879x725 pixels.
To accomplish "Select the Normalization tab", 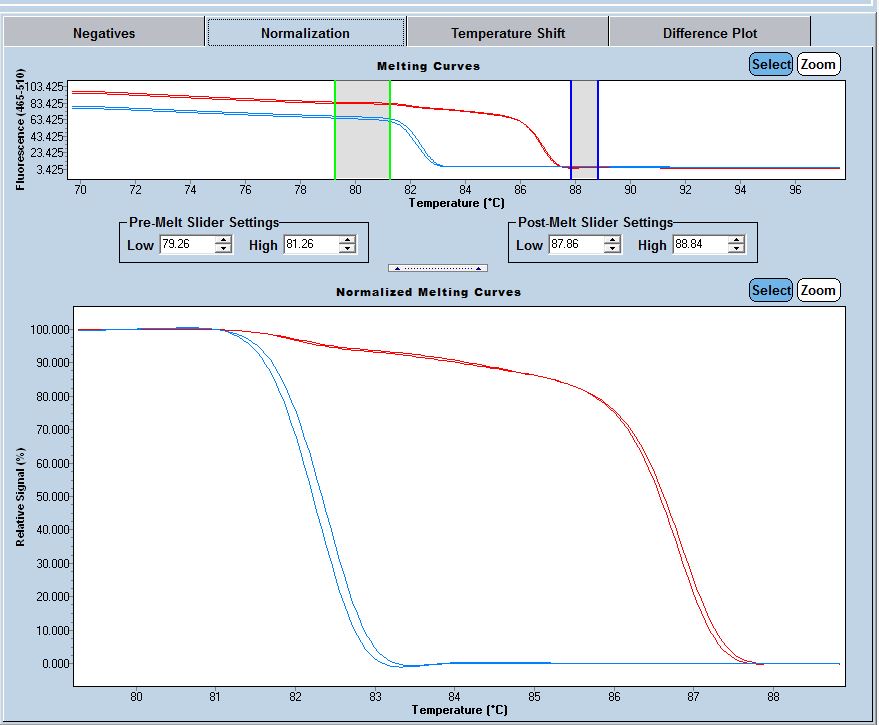I will point(305,33).
